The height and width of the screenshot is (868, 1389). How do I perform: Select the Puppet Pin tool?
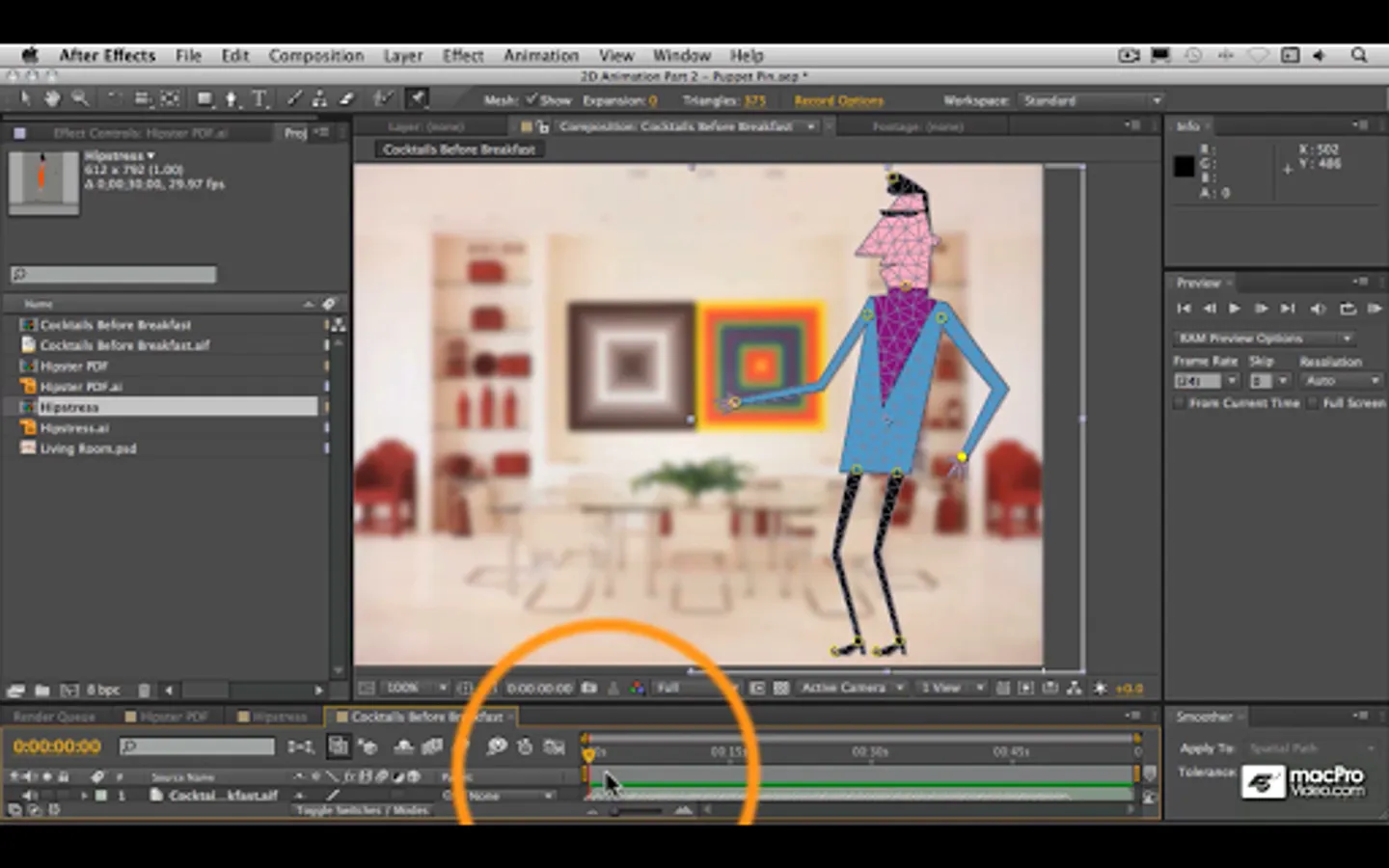click(x=418, y=98)
